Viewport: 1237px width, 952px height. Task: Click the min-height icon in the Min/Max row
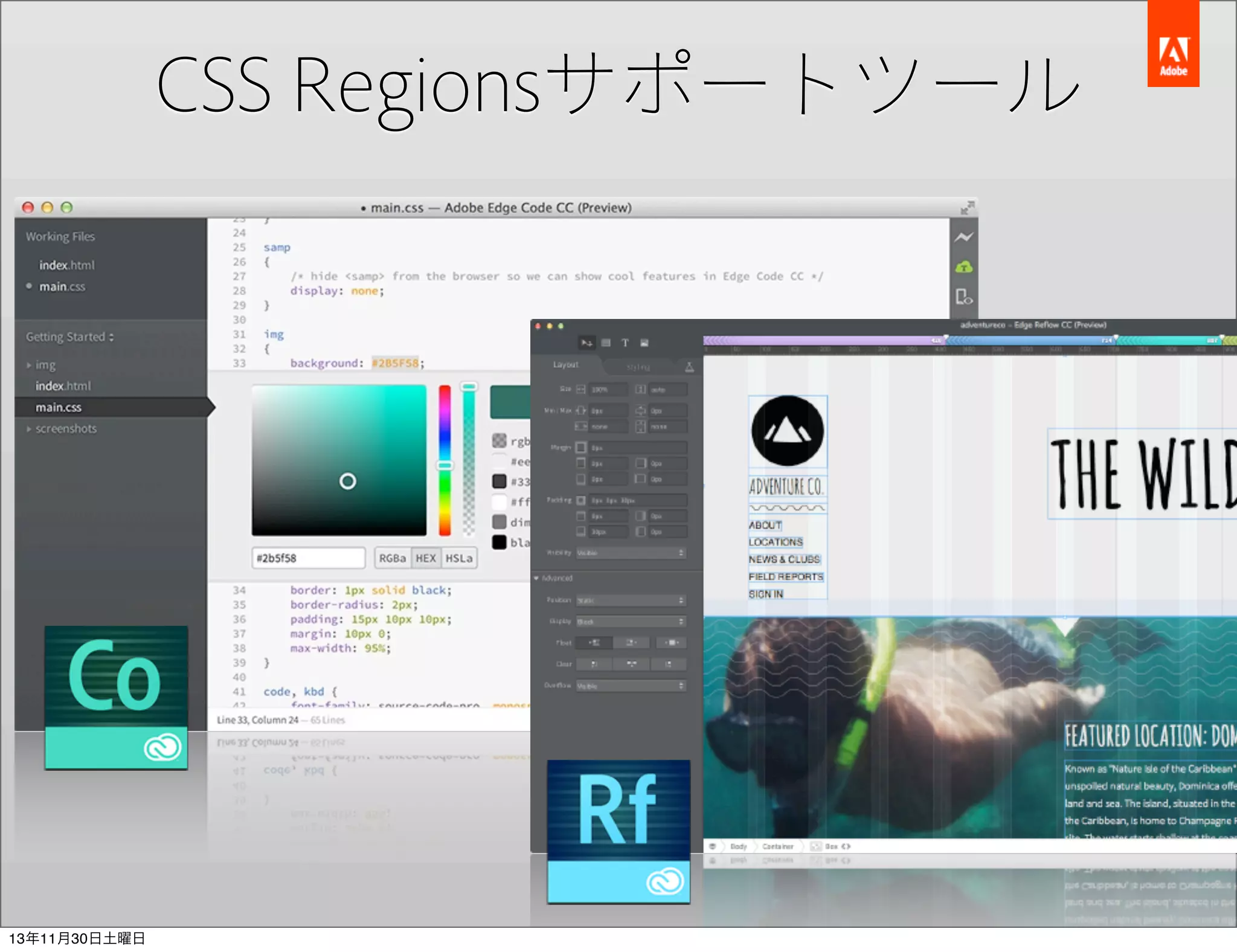pos(641,410)
